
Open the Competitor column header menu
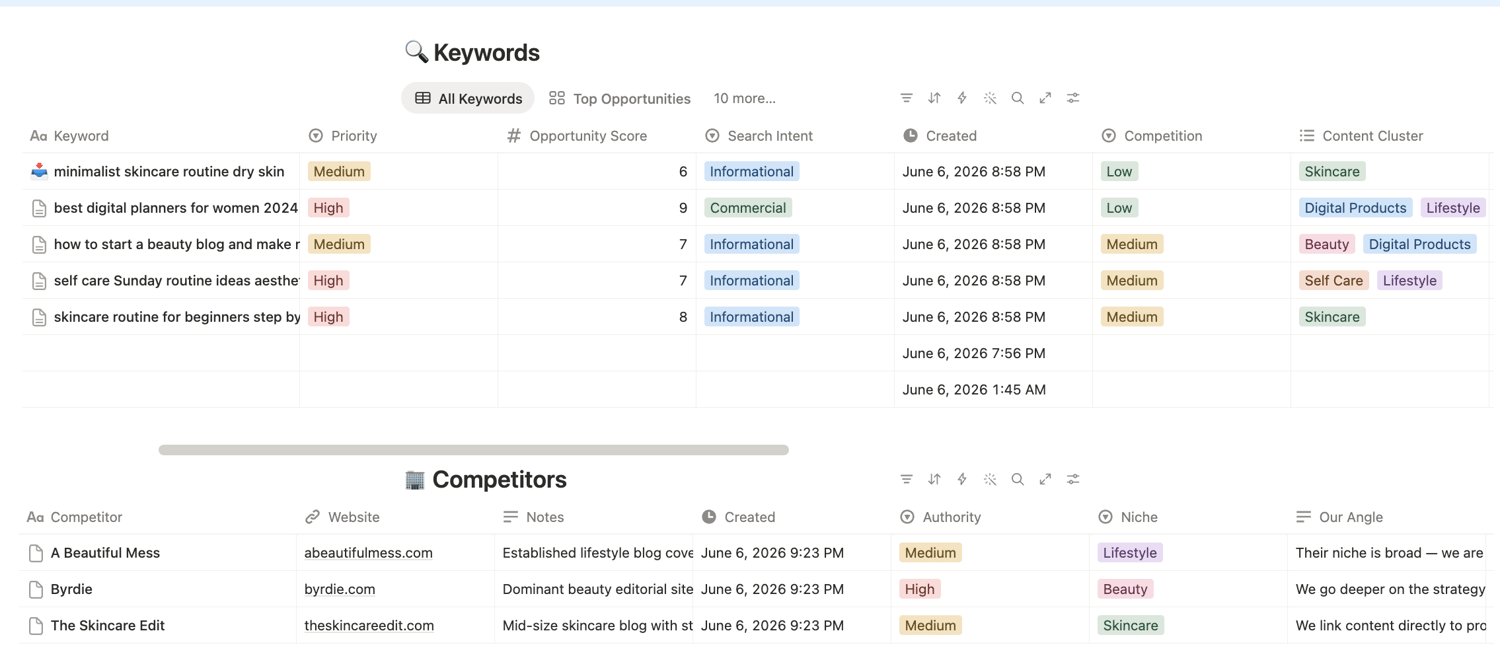coord(159,517)
